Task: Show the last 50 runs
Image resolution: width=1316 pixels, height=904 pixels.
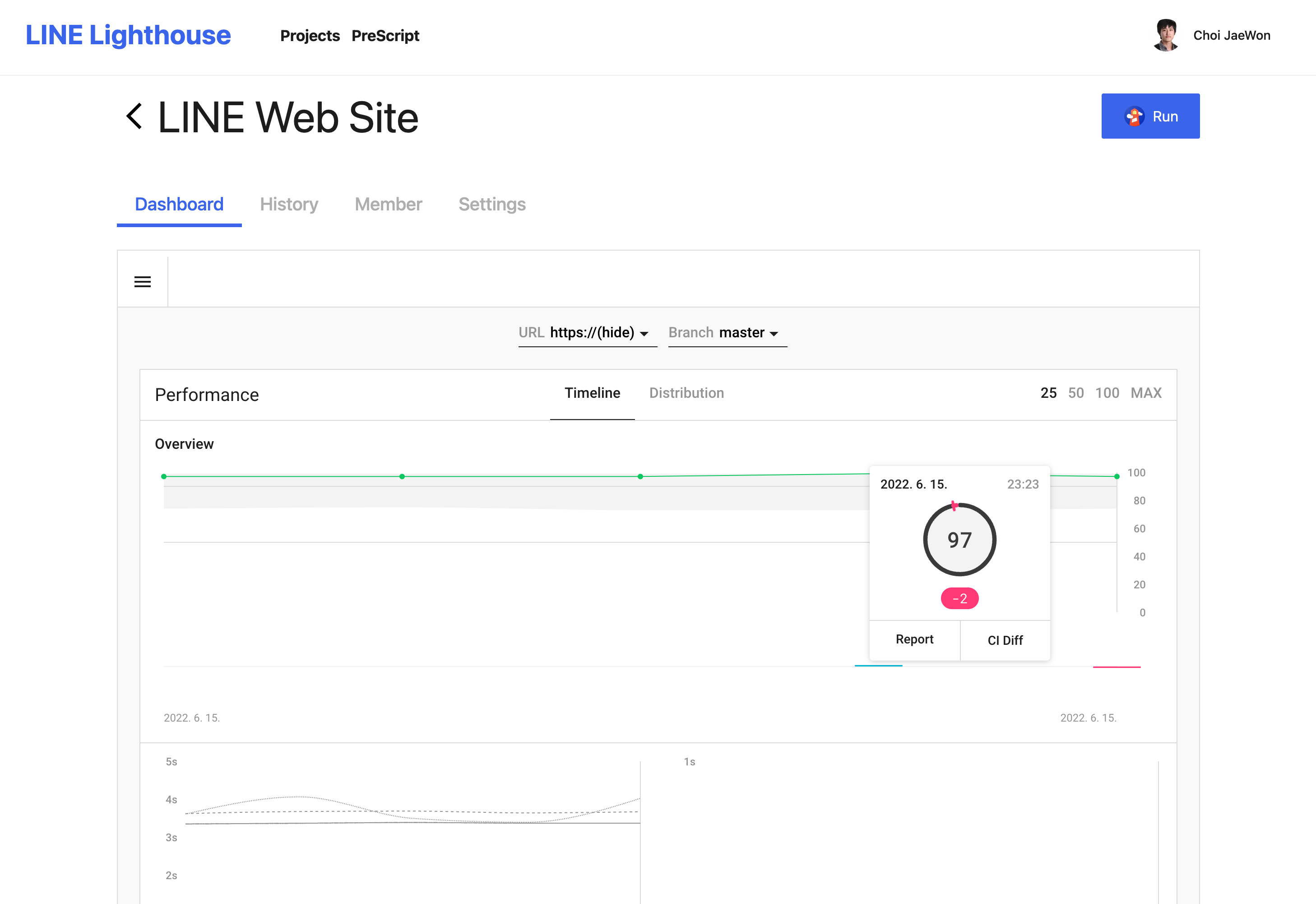Action: pyautogui.click(x=1075, y=393)
